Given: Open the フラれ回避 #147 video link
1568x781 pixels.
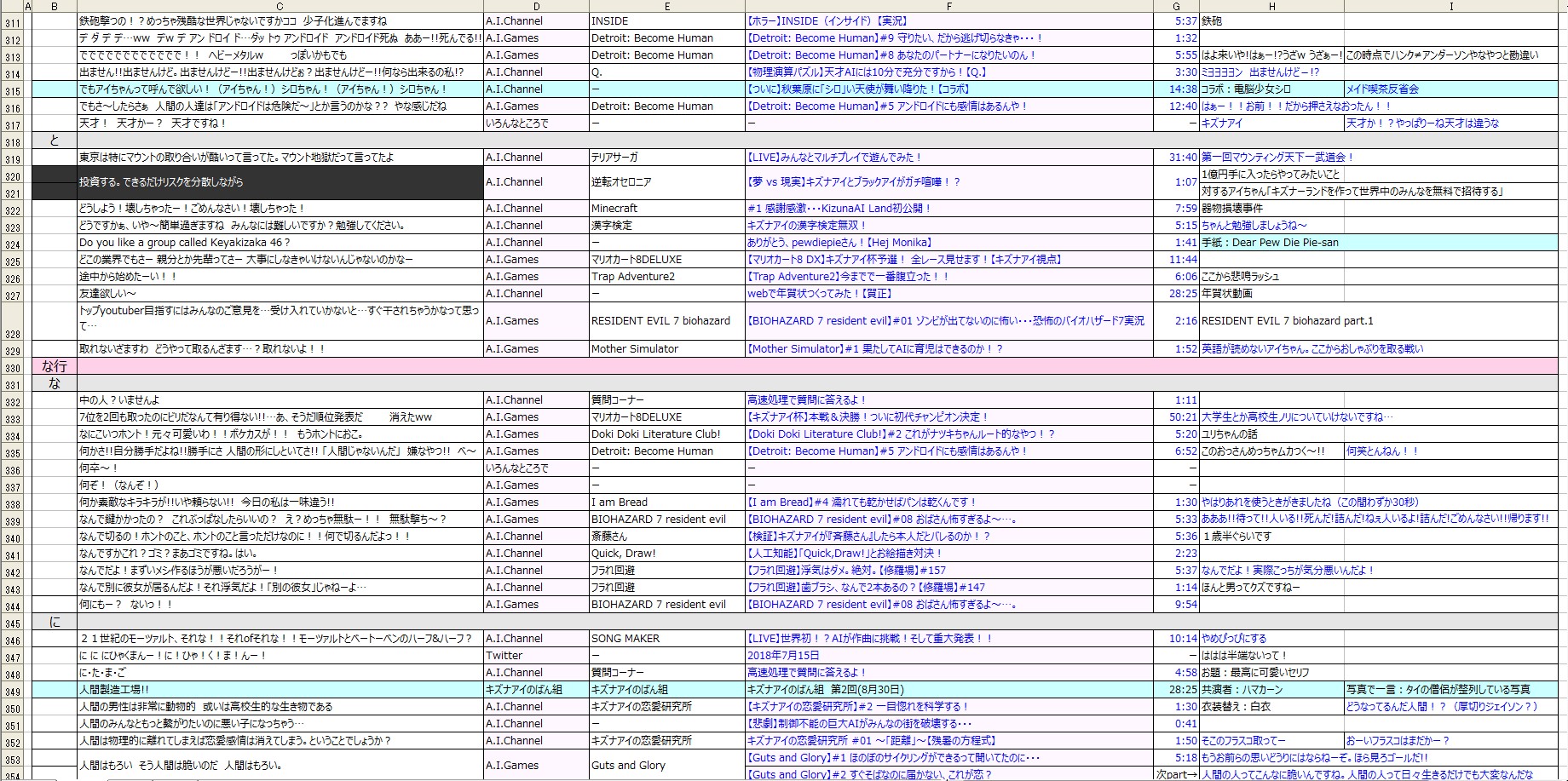Looking at the screenshot, I should (x=866, y=587).
